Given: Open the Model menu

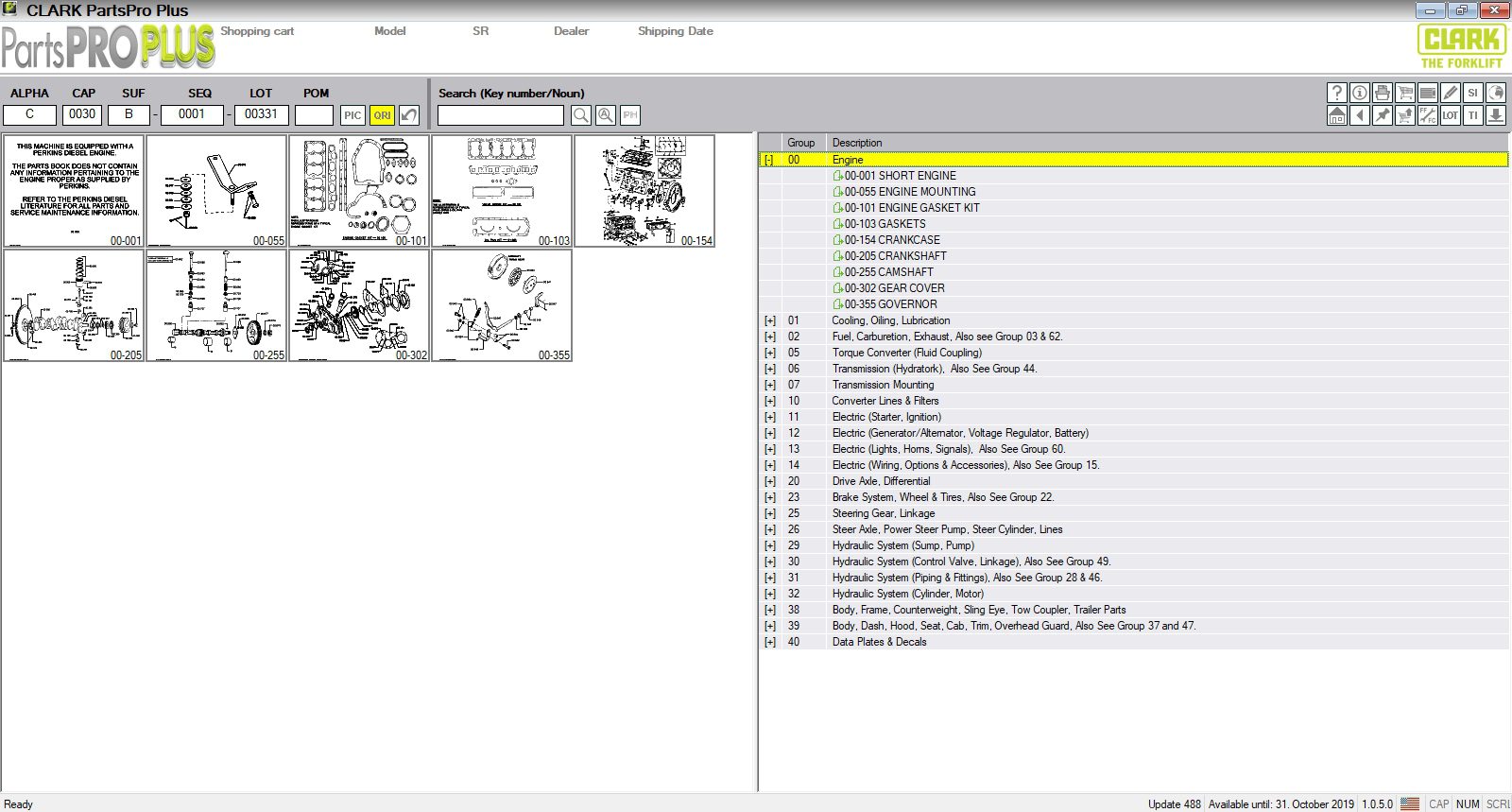Looking at the screenshot, I should click(390, 31).
